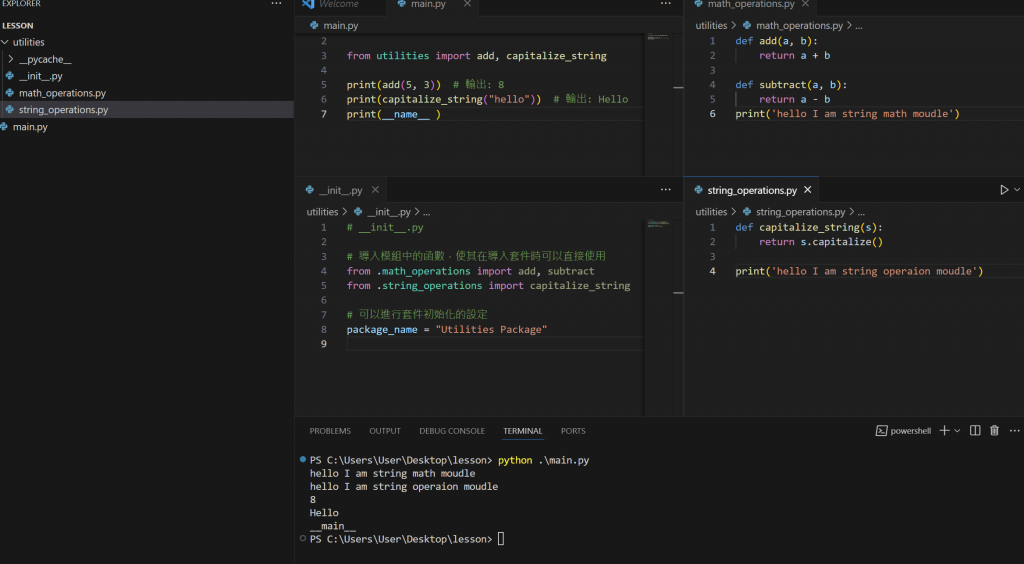Open more actions for main.py editor group
This screenshot has height=564, width=1024.
click(665, 4)
